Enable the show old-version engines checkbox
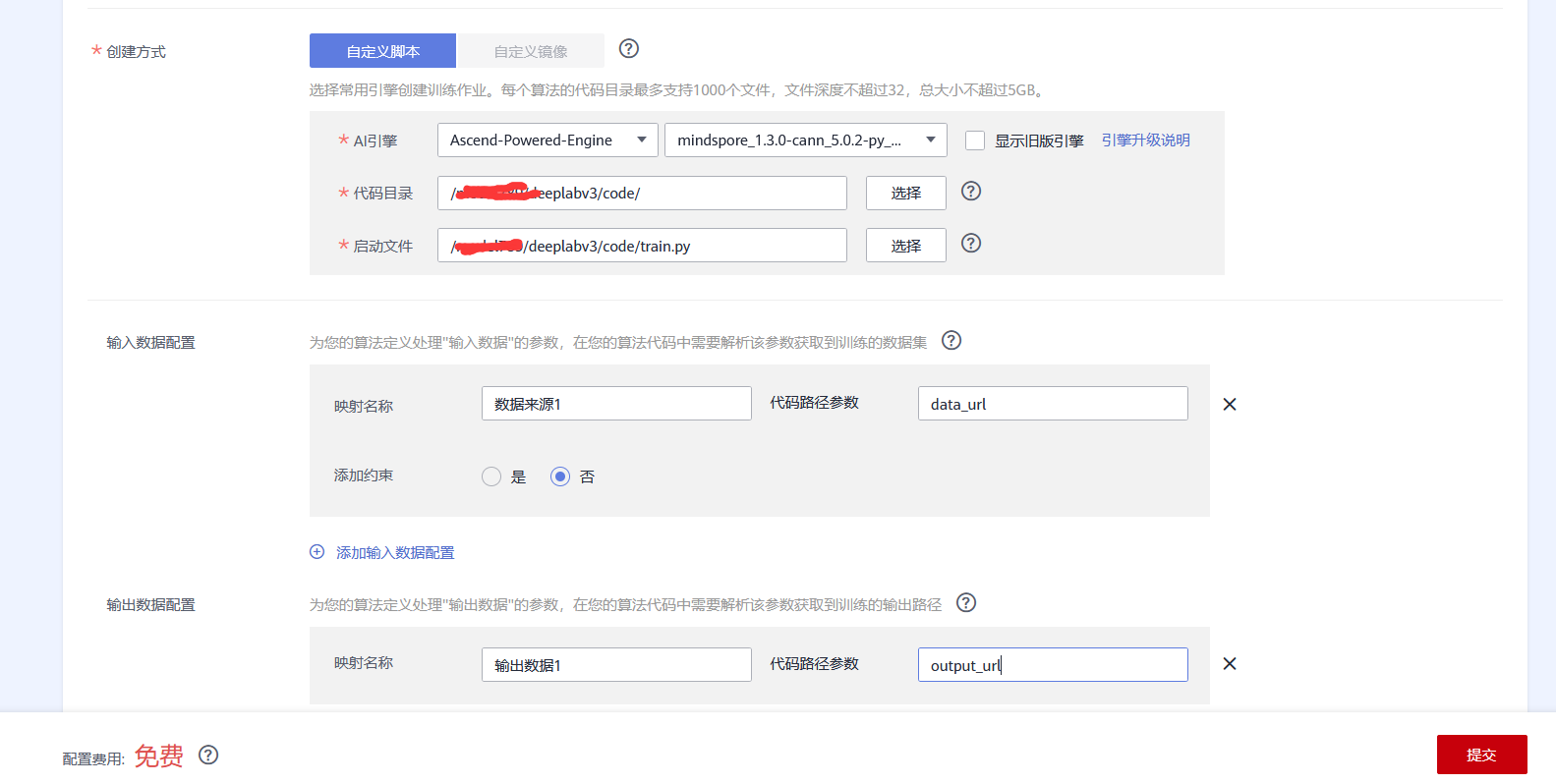1556x784 pixels. pyautogui.click(x=975, y=140)
